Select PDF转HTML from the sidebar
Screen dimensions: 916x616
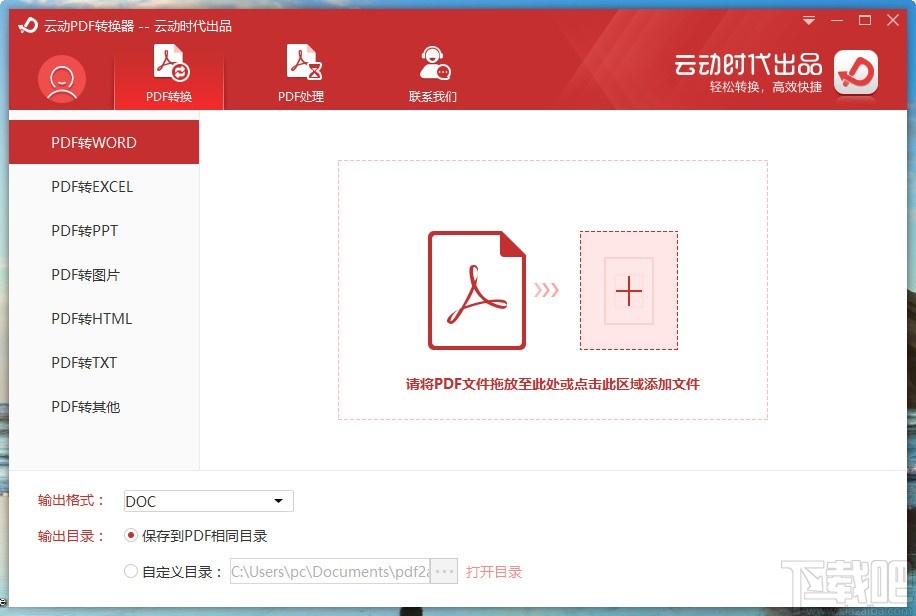click(x=91, y=318)
